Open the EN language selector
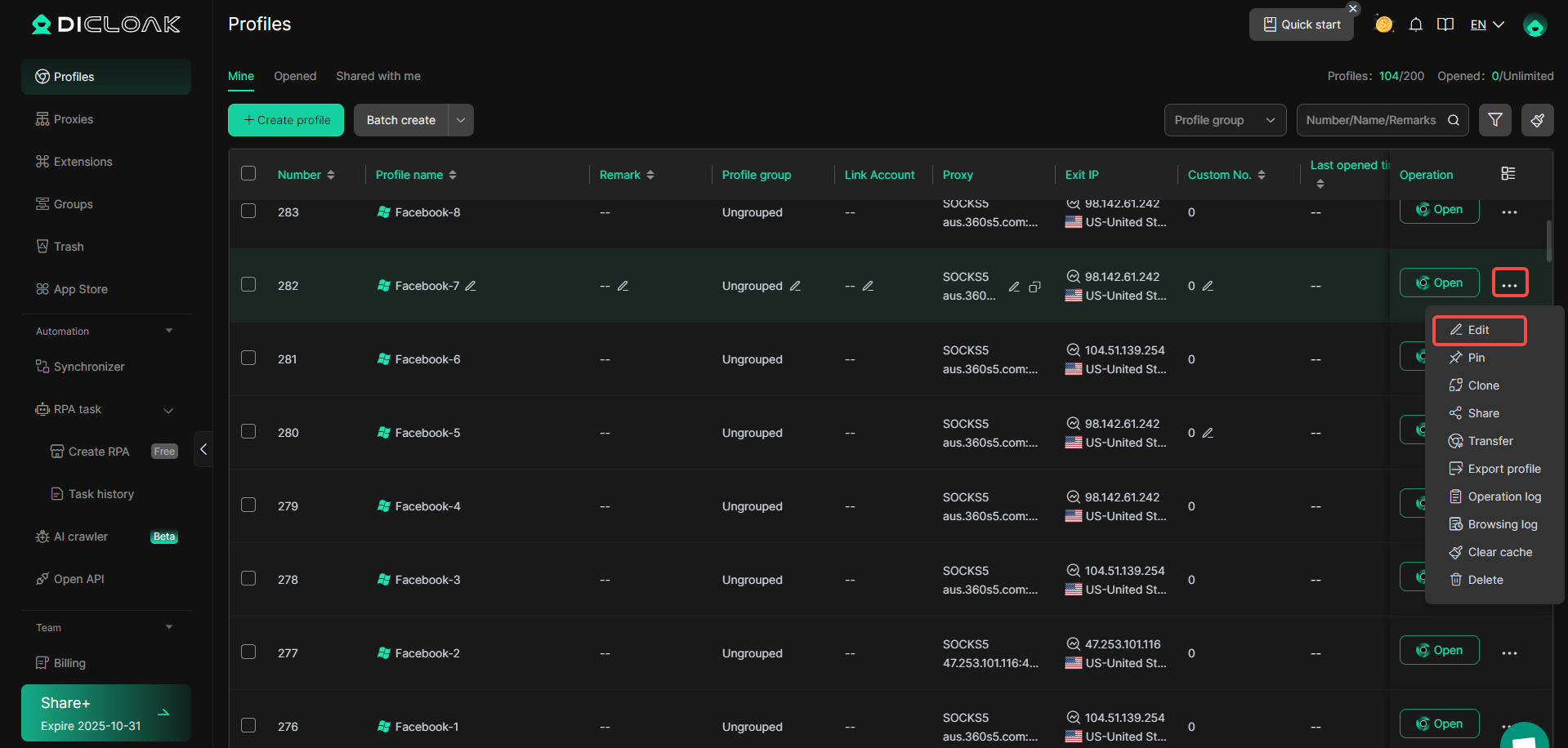The image size is (1568, 748). pyautogui.click(x=1485, y=24)
